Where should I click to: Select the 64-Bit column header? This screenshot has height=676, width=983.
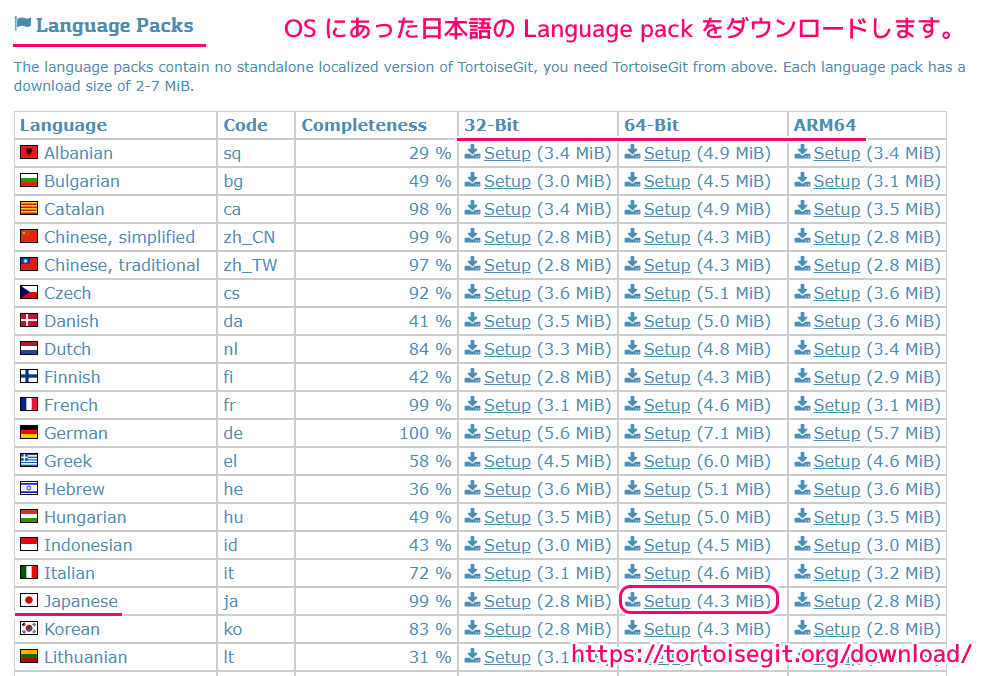click(x=651, y=125)
